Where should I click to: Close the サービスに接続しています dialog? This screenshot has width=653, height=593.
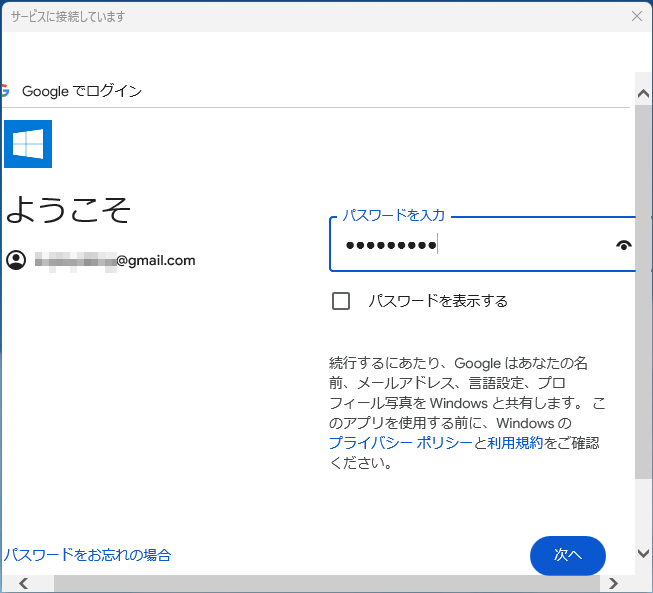coord(637,16)
